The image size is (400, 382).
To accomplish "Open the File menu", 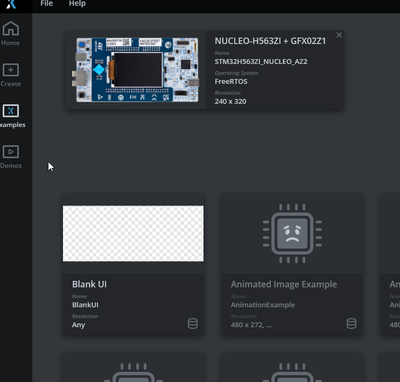I will point(47,4).
